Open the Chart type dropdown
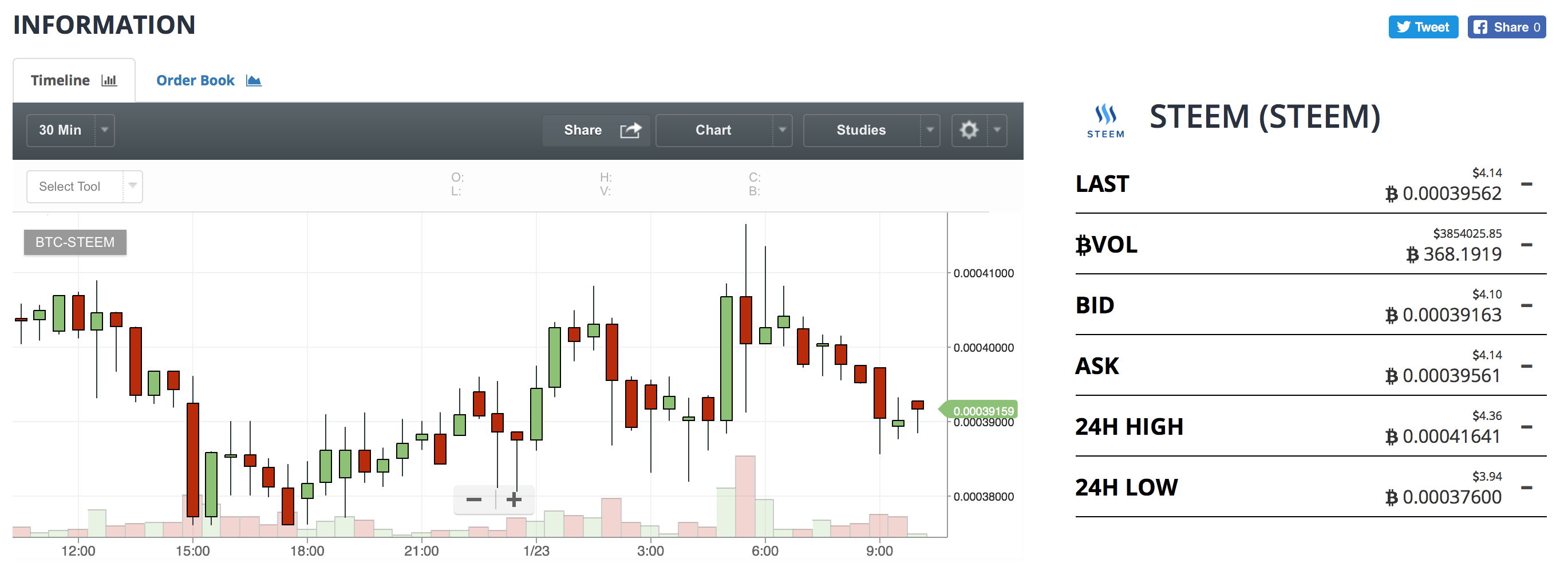The image size is (1568, 574). (724, 130)
